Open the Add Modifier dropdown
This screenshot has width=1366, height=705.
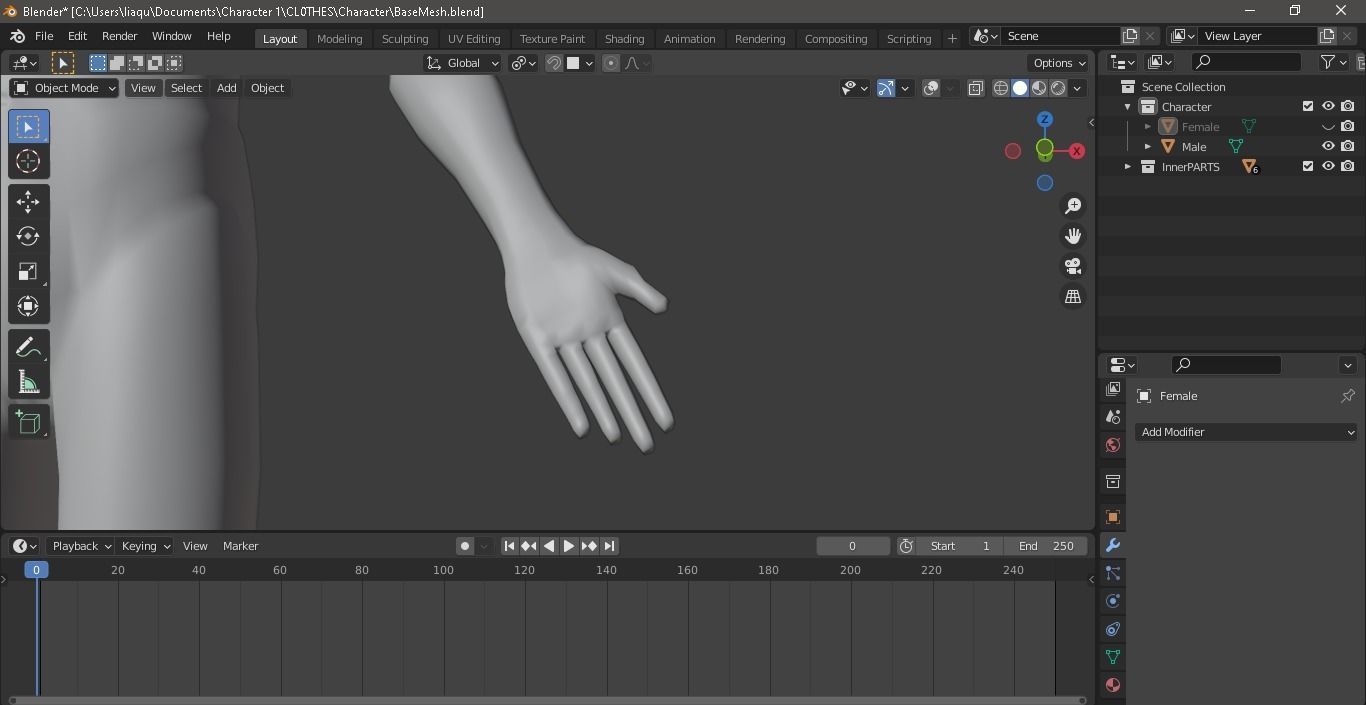click(x=1247, y=432)
